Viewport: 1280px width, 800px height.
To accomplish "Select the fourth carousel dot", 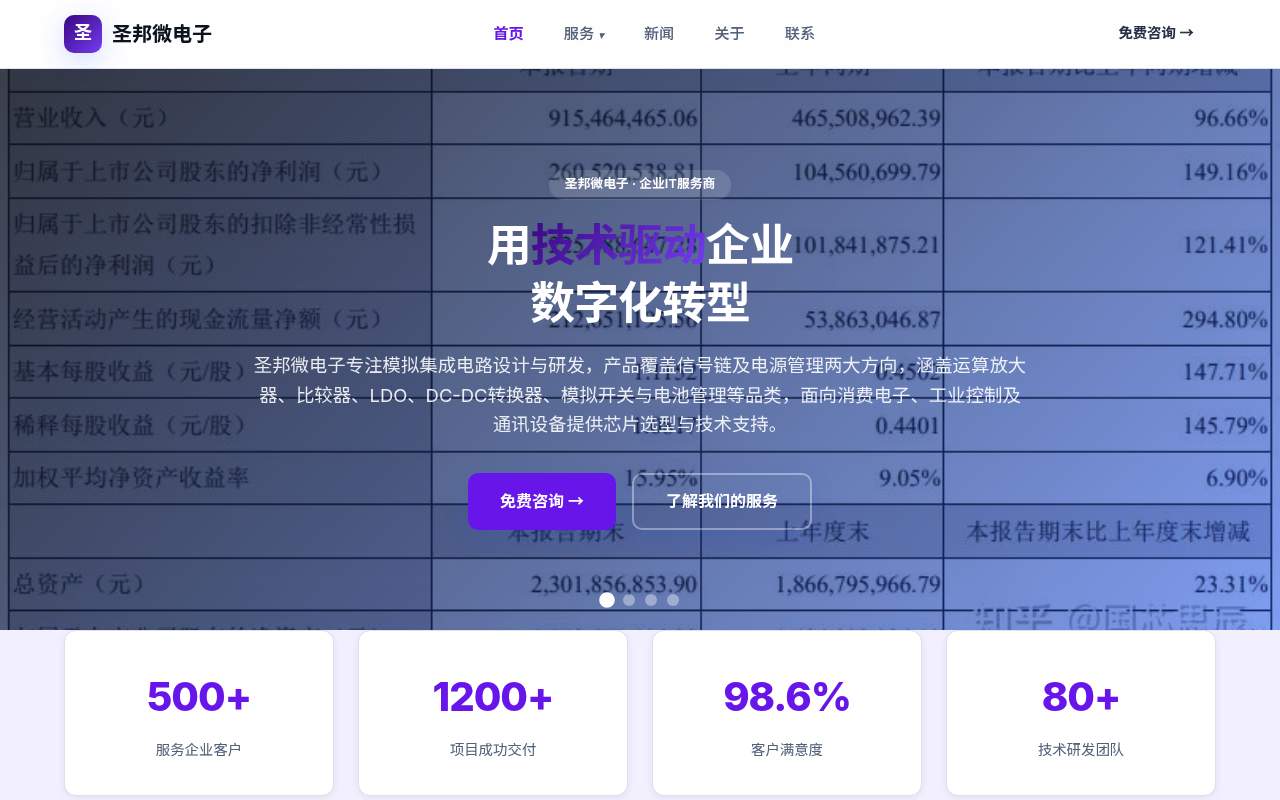I will point(673,600).
